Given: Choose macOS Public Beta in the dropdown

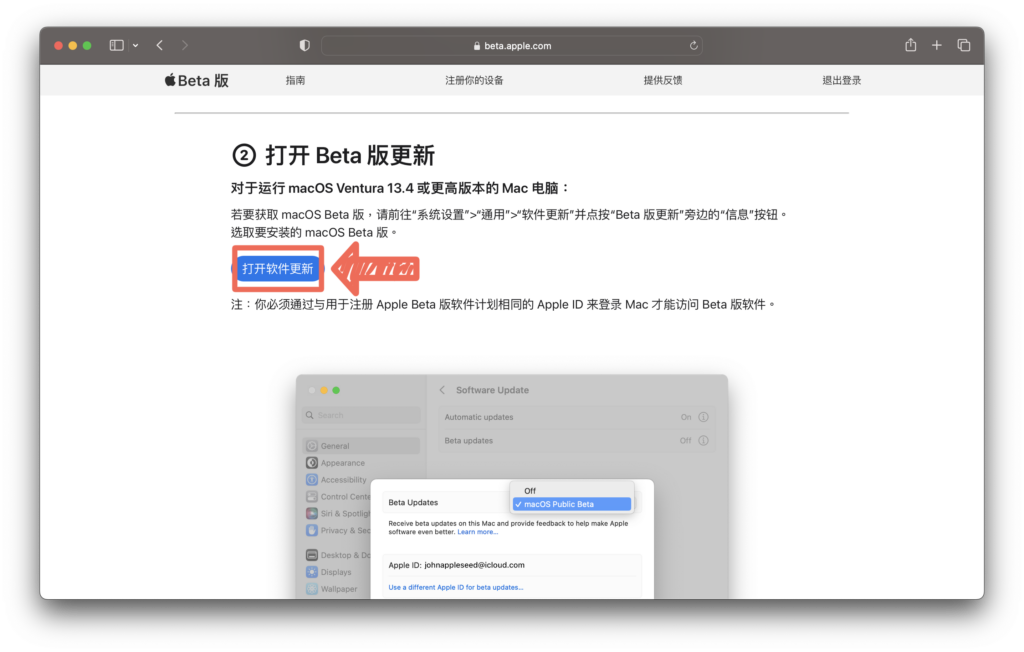Looking at the screenshot, I should click(x=571, y=504).
